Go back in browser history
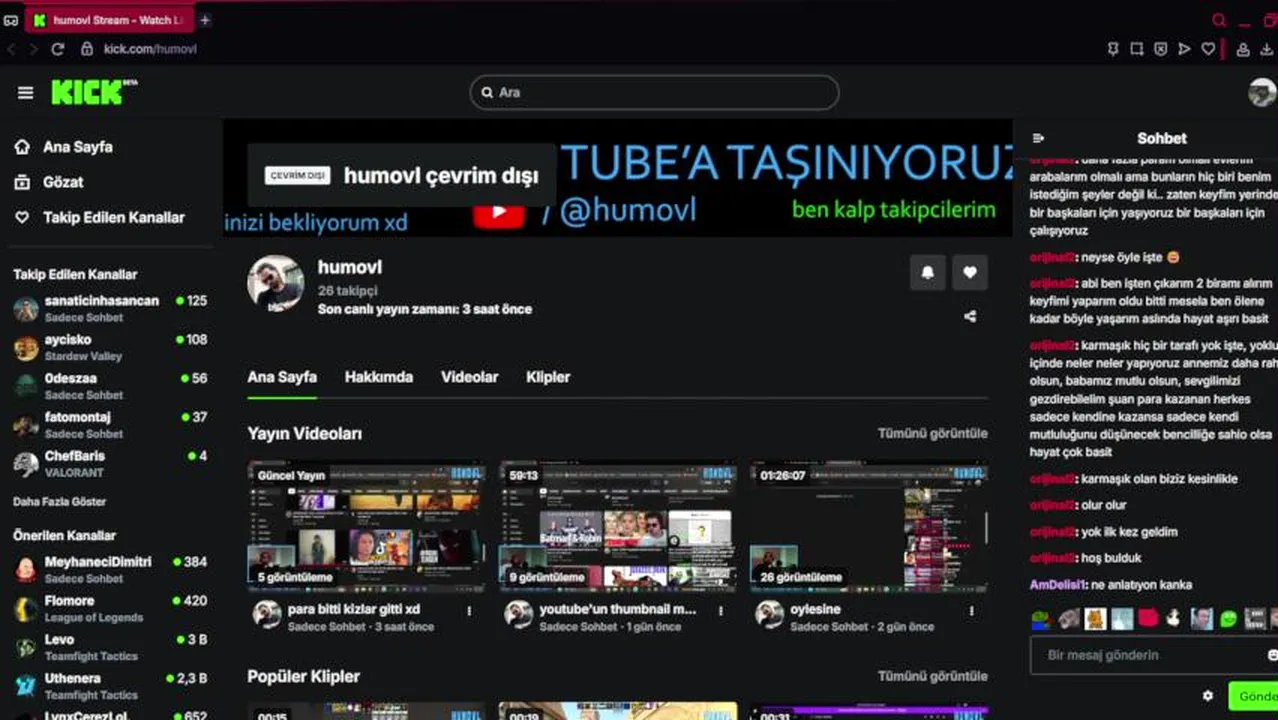Screen dimensions: 1278x720 11,49
